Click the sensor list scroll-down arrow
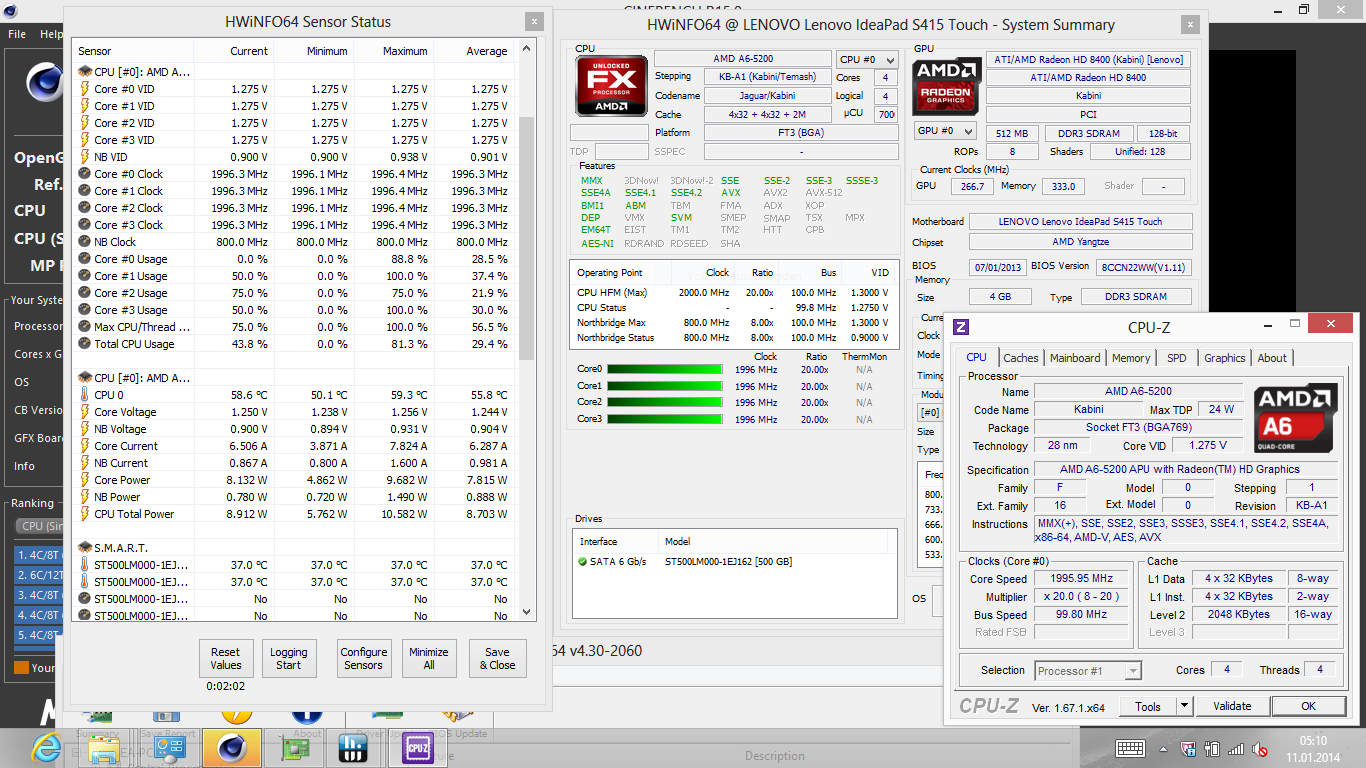Image resolution: width=1366 pixels, height=768 pixels. point(526,612)
